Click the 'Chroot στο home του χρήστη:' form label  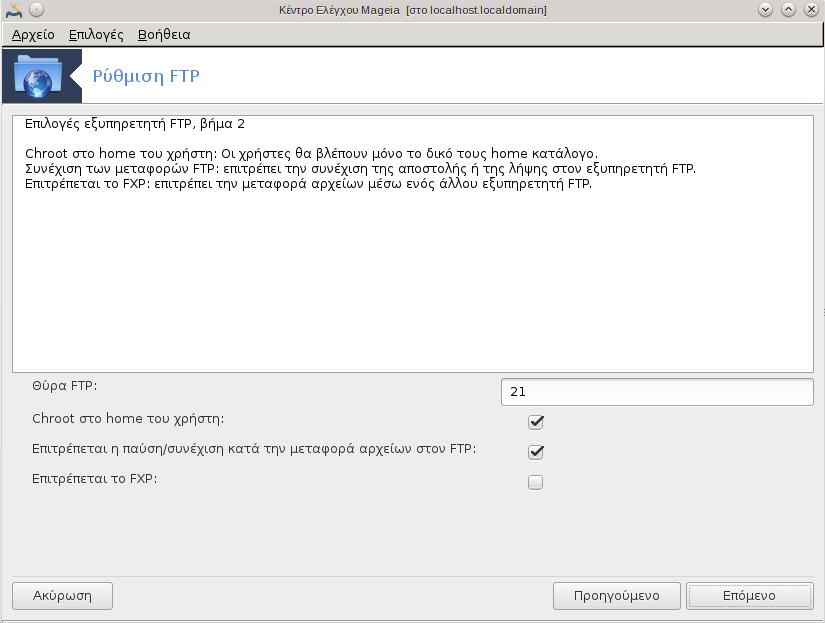pos(128,419)
